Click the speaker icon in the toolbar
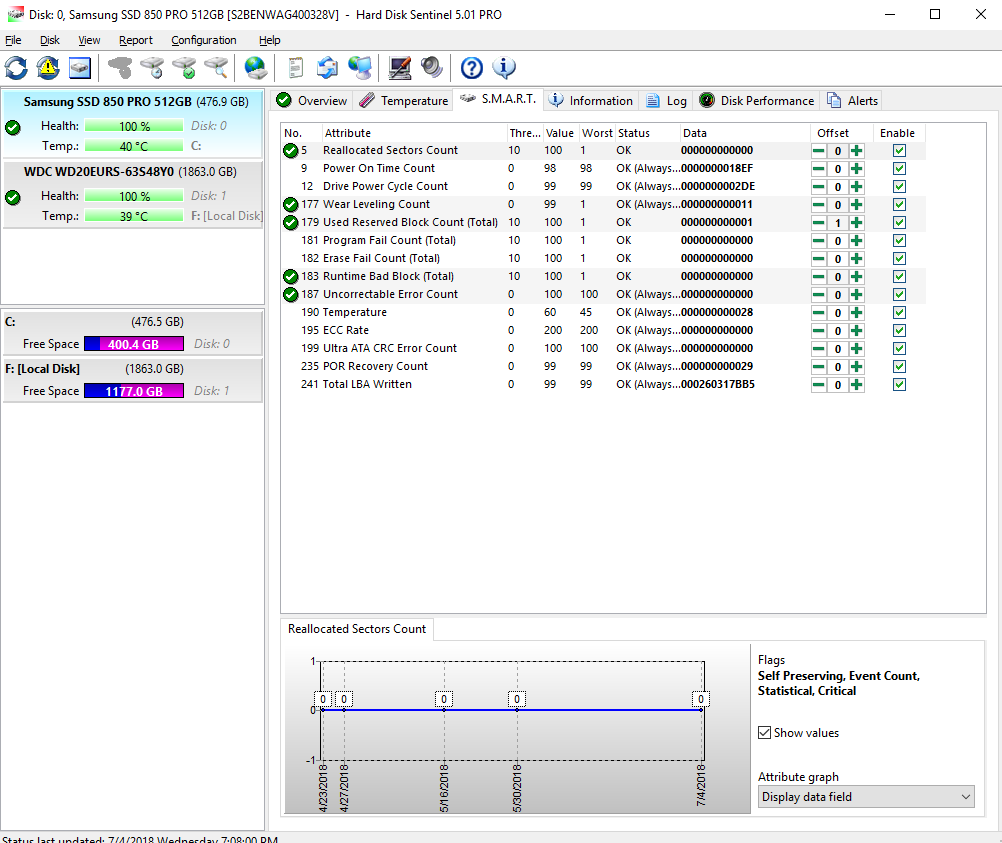The height and width of the screenshot is (843, 1002). point(432,68)
